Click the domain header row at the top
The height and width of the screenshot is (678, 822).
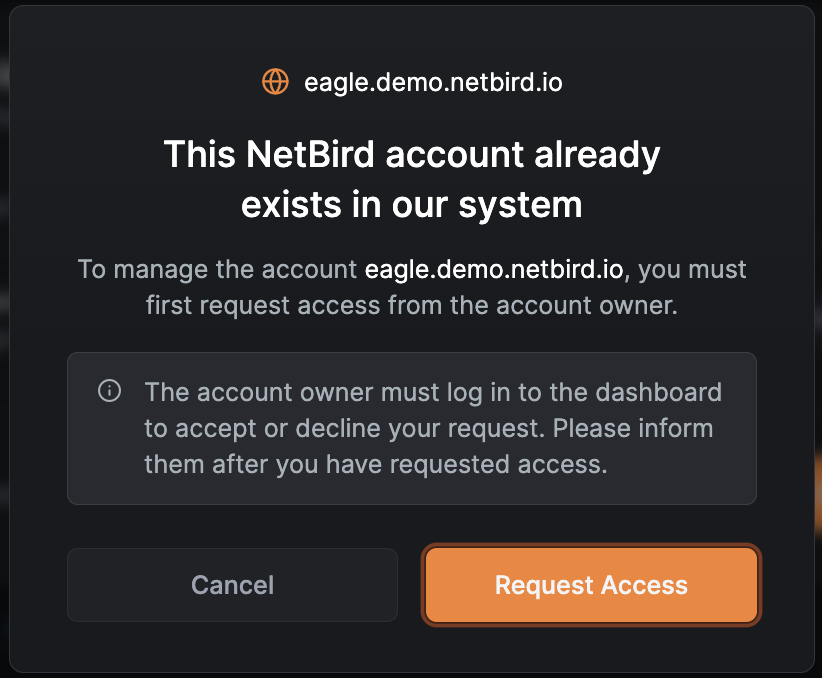[x=411, y=82]
